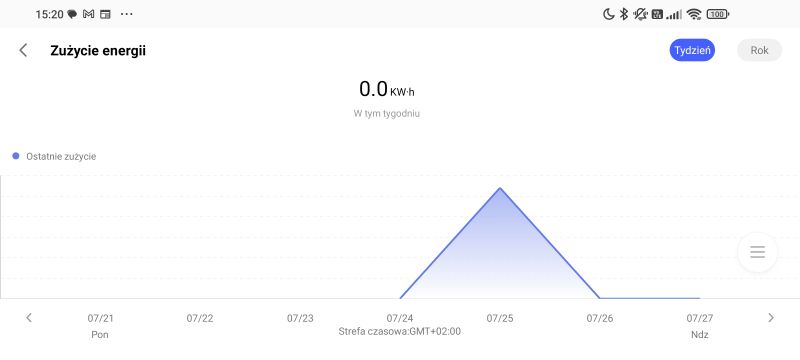
Task: Tap the 07/23 date label
Action: (300, 318)
